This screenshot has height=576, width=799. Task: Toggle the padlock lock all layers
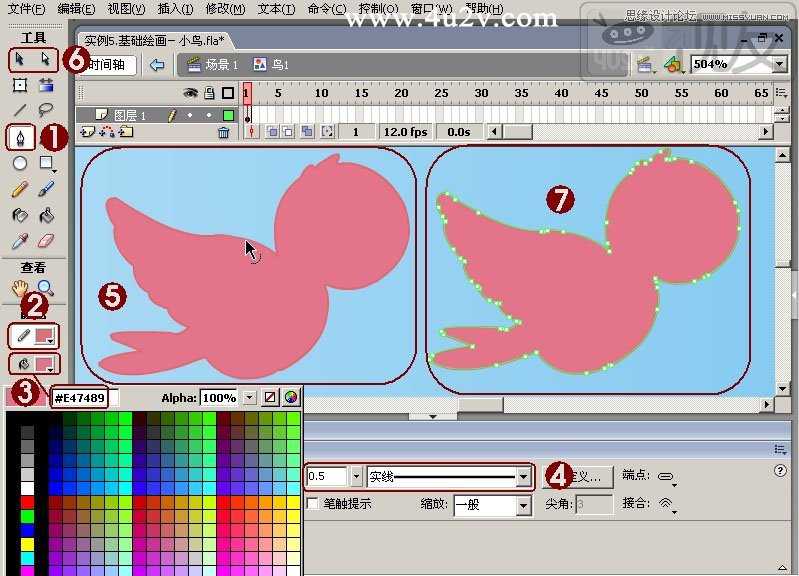(x=209, y=93)
